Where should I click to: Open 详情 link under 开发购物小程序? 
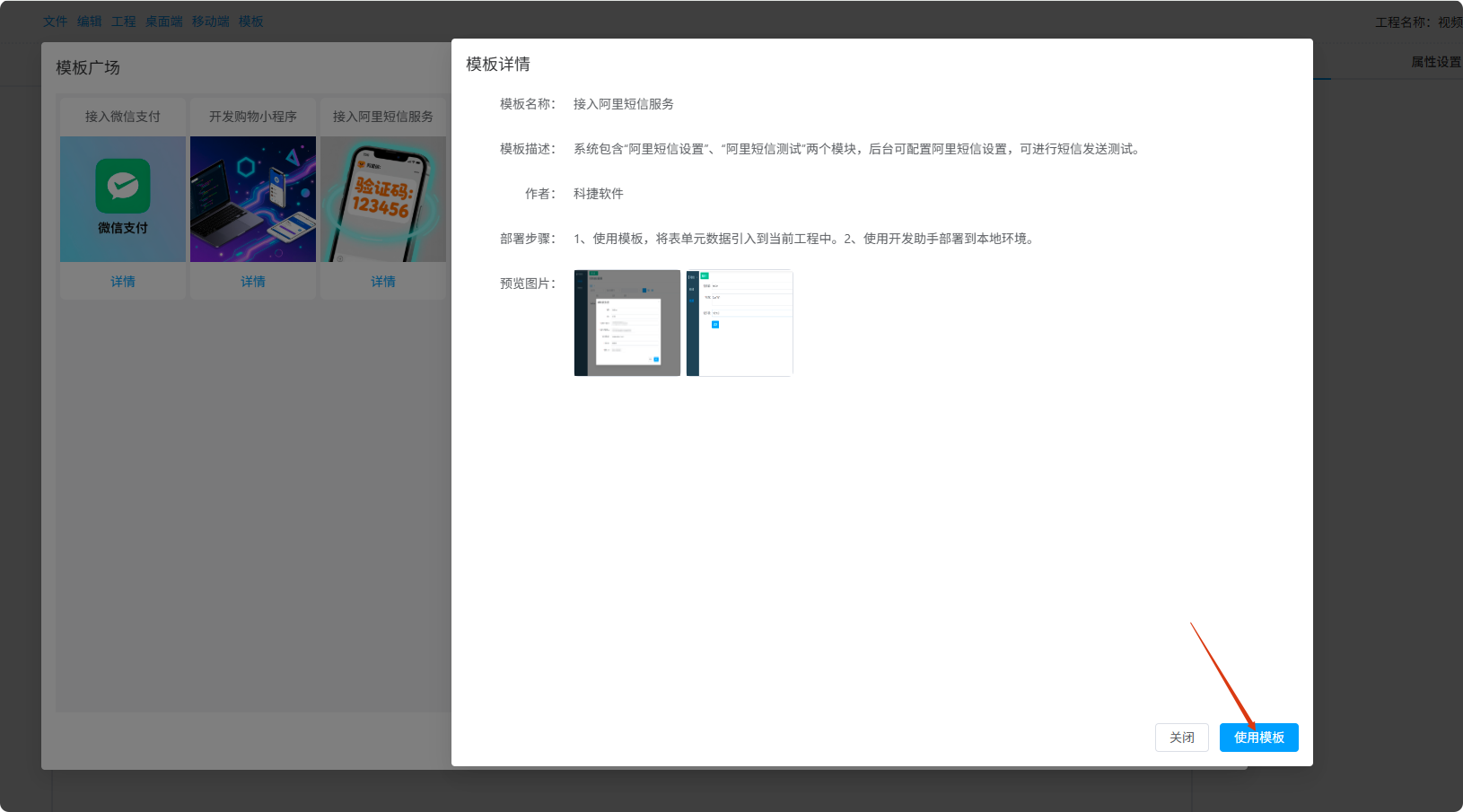pos(253,282)
